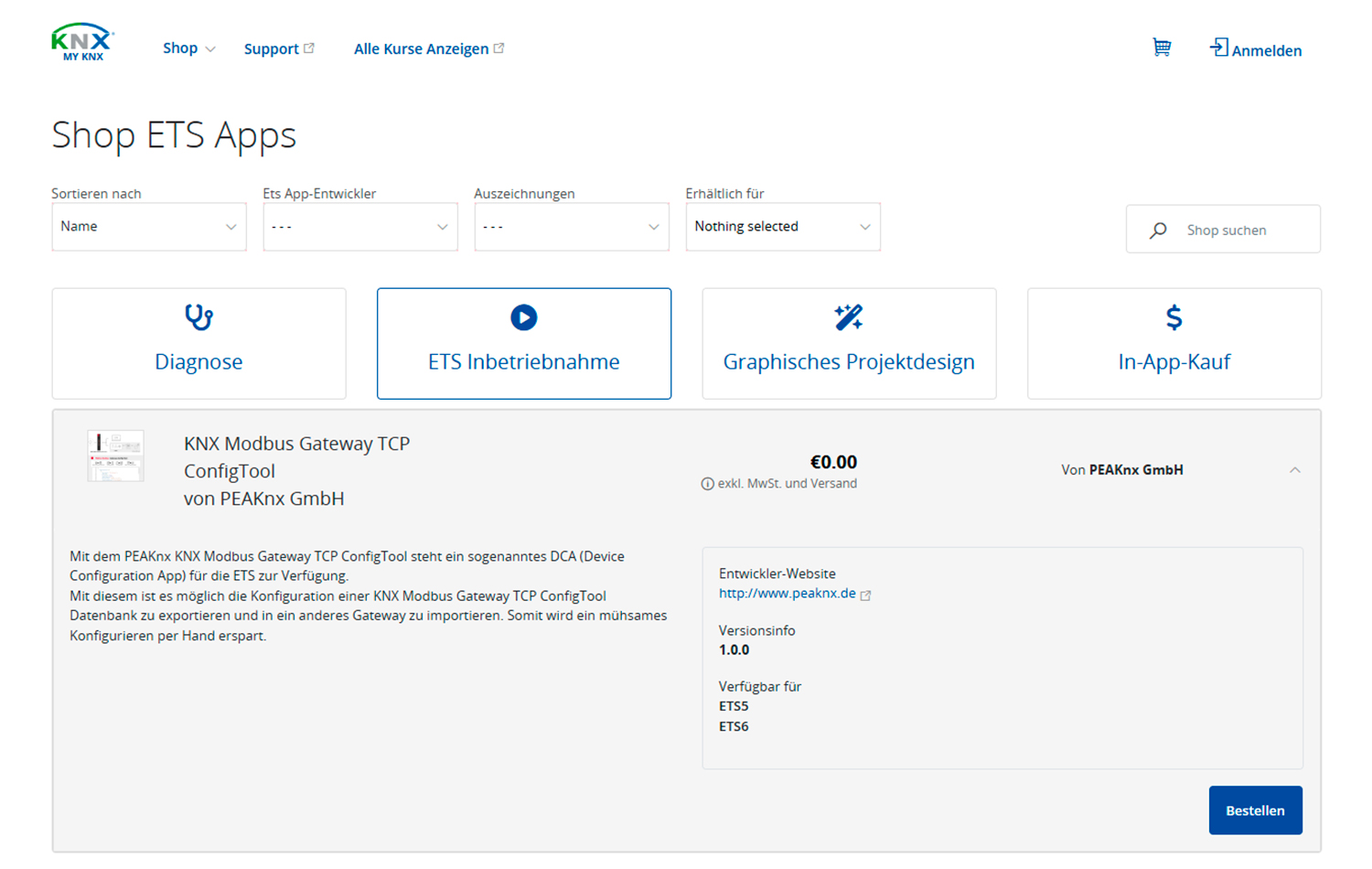
Task: Open the Erhältlich für dropdown
Action: (x=783, y=227)
